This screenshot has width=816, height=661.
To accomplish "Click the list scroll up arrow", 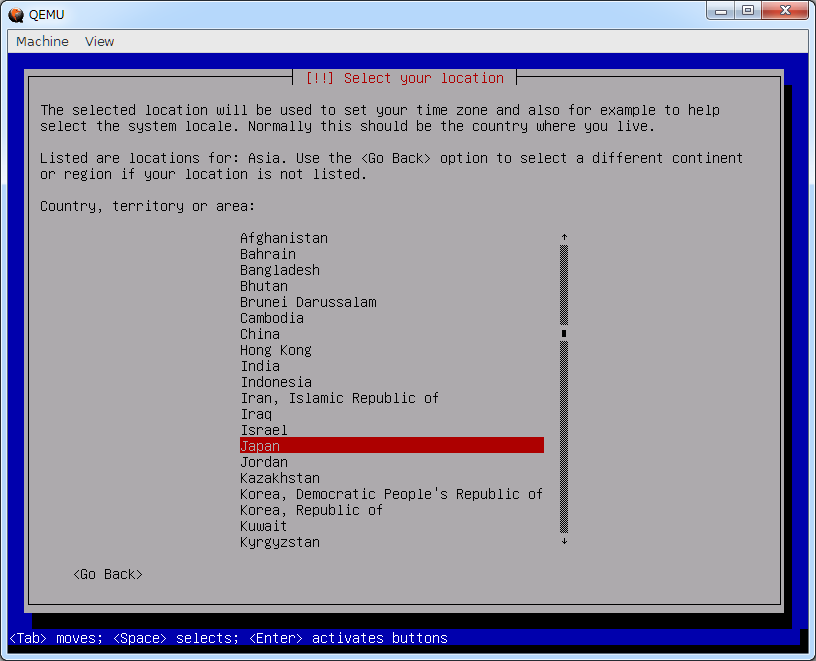I will (564, 237).
